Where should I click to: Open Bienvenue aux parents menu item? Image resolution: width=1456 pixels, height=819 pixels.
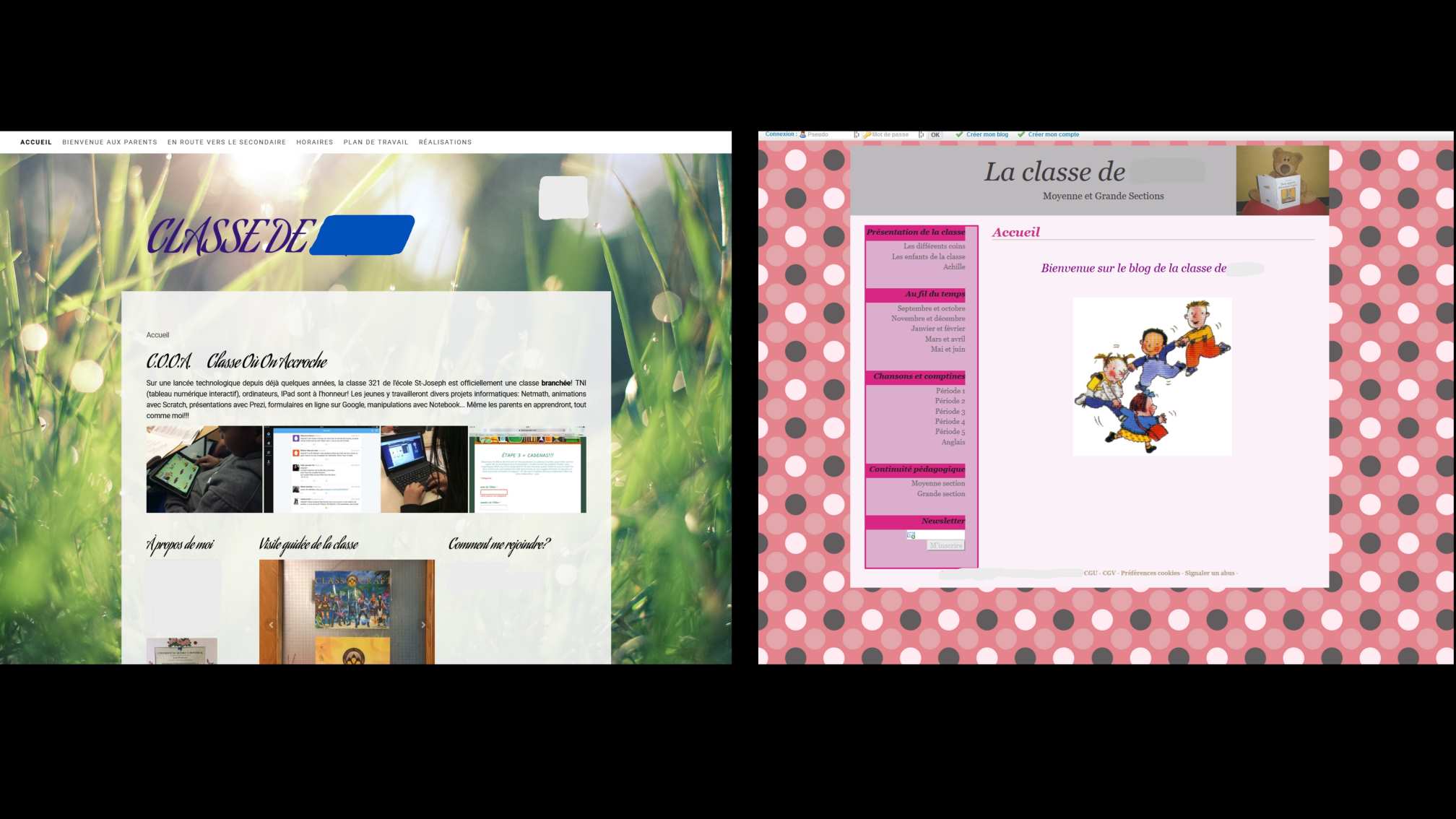click(110, 142)
